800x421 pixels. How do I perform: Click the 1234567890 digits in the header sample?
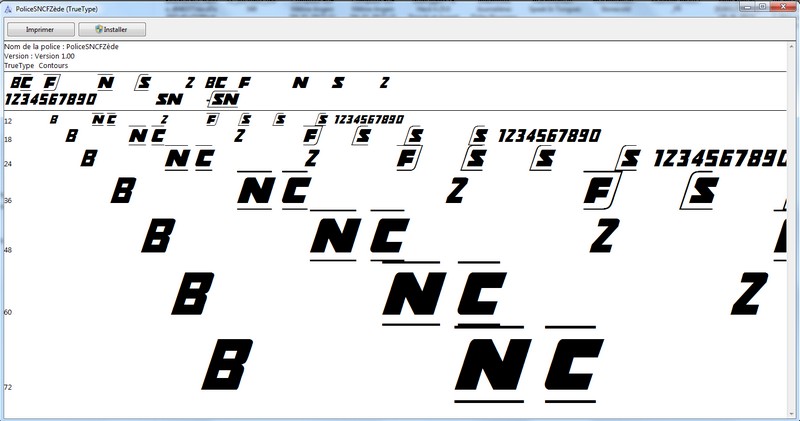pyautogui.click(x=50, y=99)
